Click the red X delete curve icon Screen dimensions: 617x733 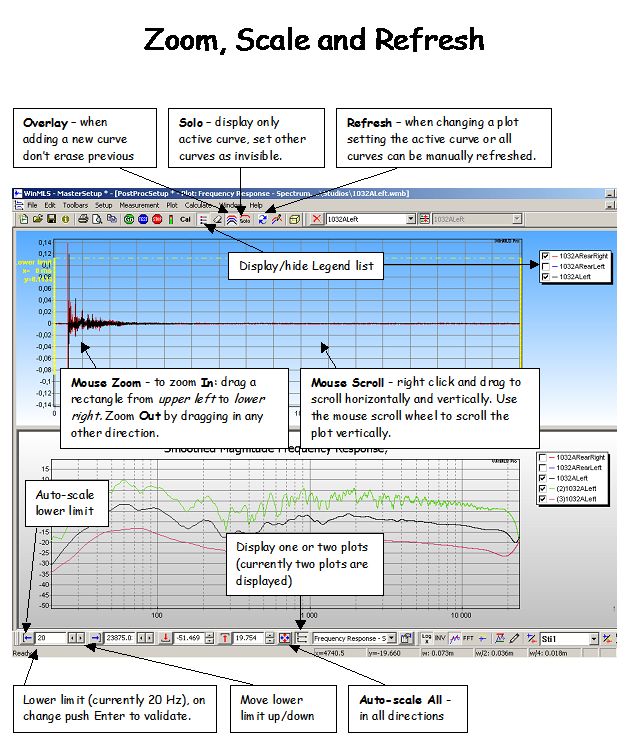[x=317, y=219]
